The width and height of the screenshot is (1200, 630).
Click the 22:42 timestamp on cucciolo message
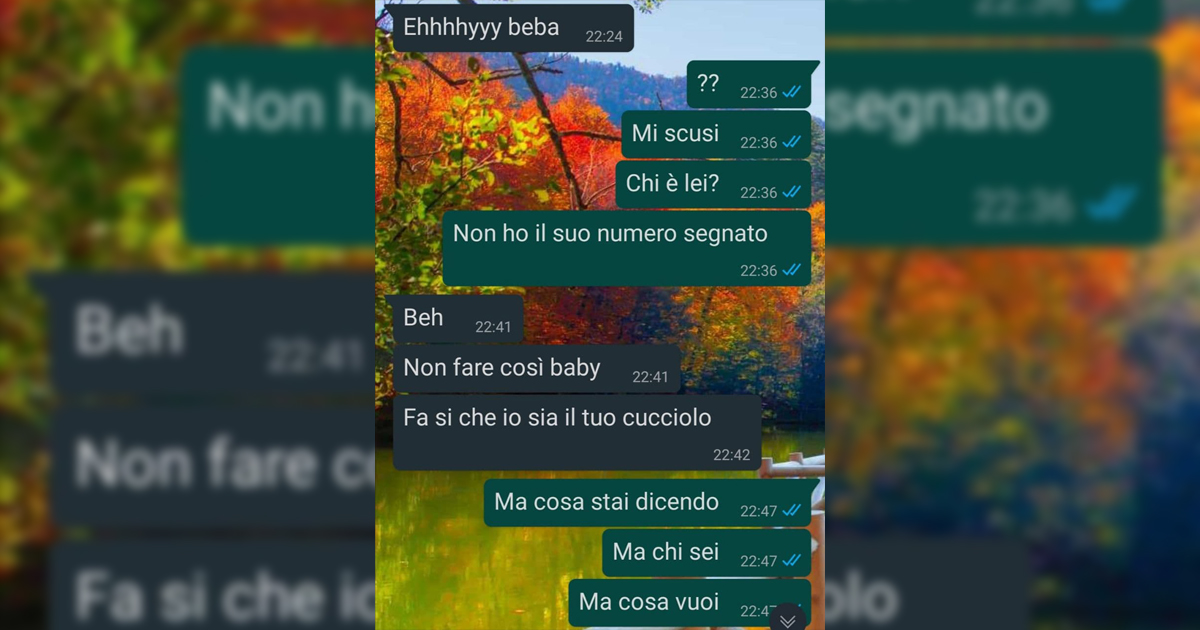(731, 455)
